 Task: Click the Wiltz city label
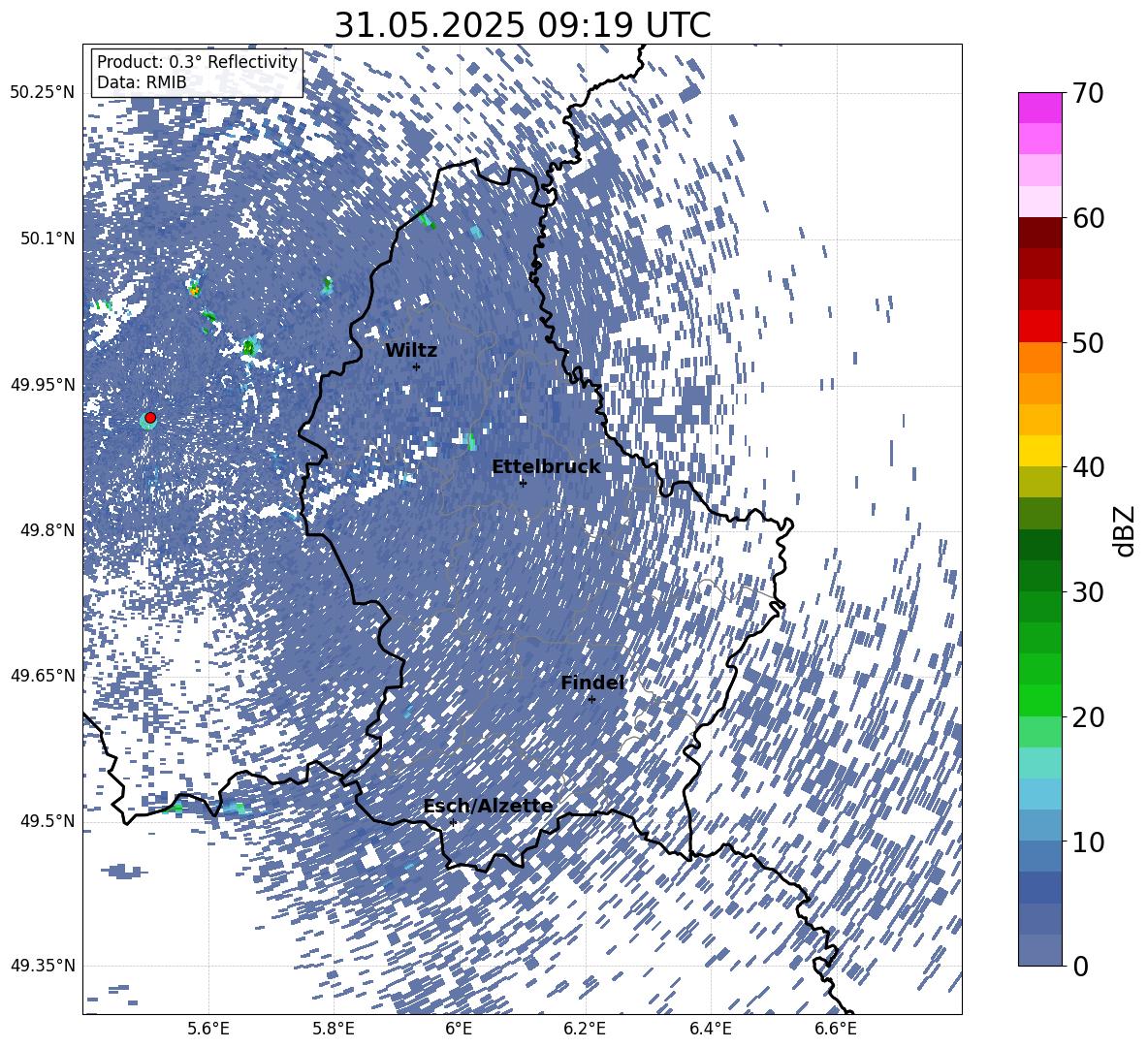[x=411, y=351]
